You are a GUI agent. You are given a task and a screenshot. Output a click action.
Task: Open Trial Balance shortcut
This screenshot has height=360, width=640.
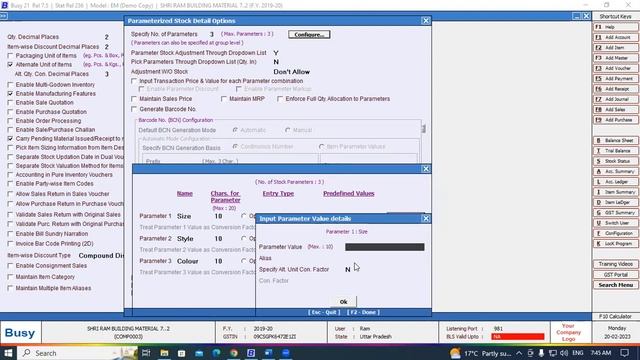pos(616,151)
